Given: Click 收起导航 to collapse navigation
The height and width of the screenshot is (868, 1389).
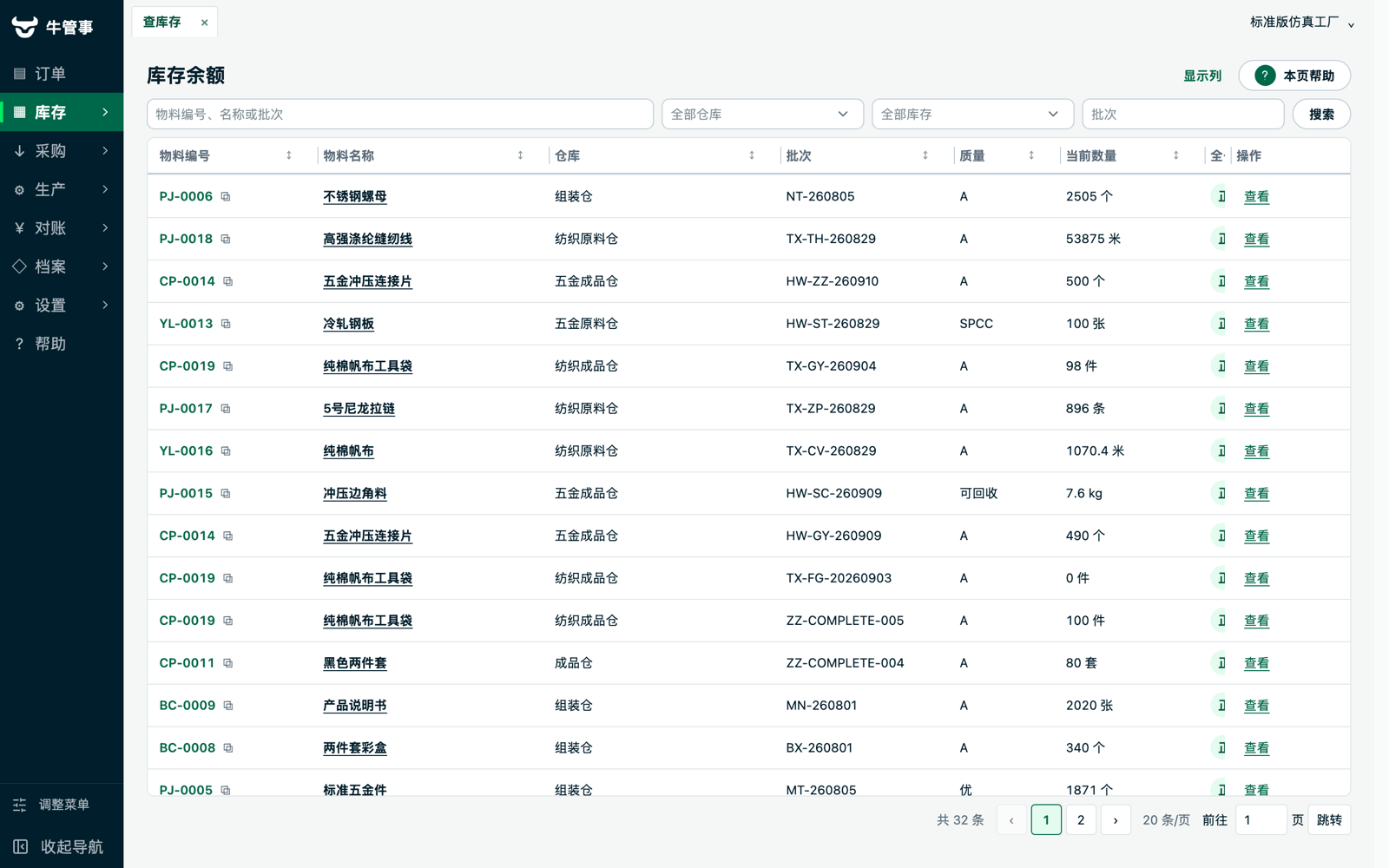Looking at the screenshot, I should point(62,846).
